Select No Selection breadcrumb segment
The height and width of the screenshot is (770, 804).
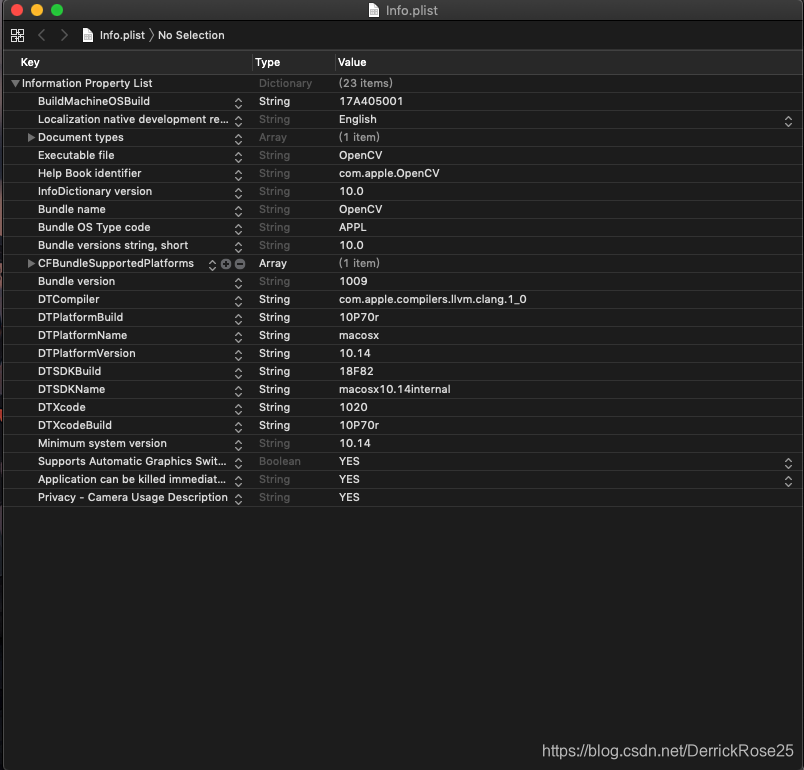point(191,35)
